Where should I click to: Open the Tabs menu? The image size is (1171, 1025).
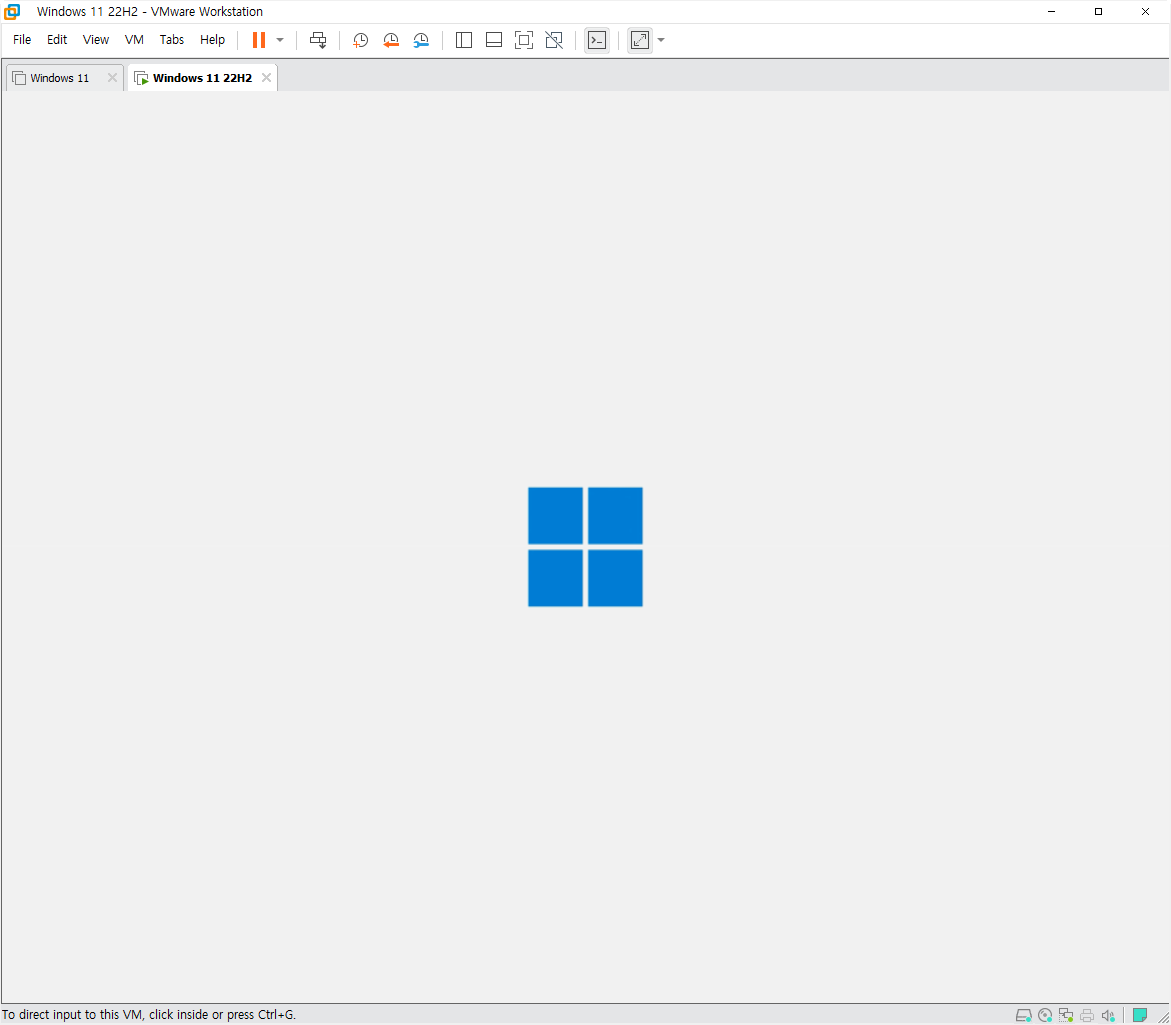pos(171,40)
